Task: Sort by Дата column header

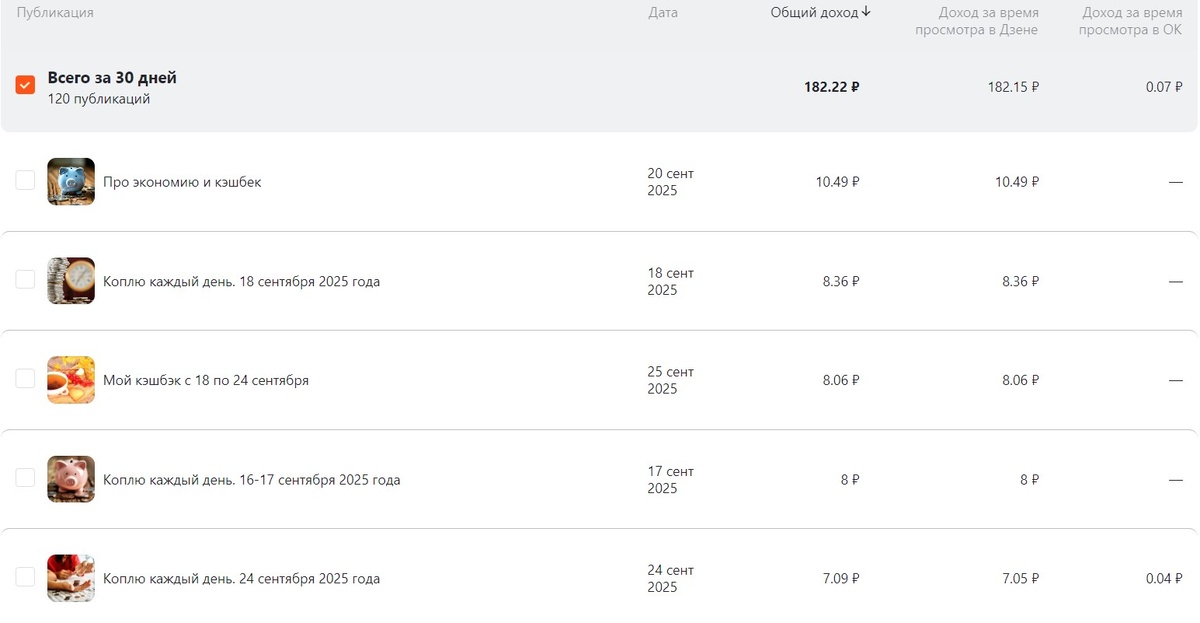Action: [x=663, y=13]
